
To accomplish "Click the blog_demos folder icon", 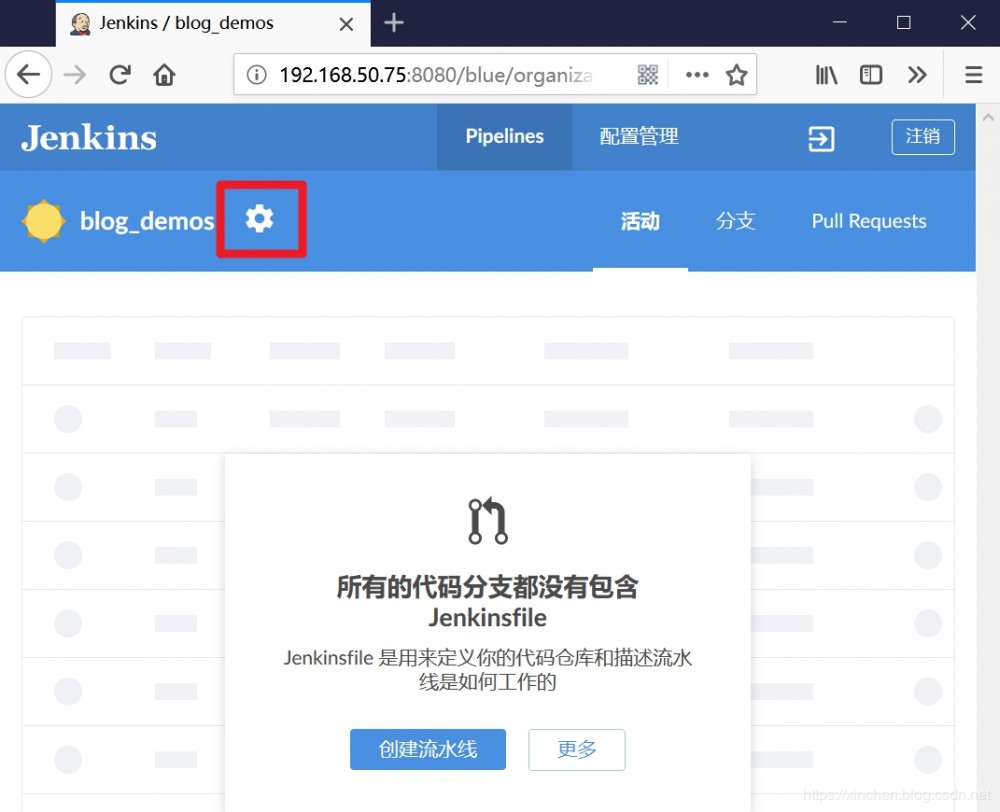I will 43,220.
